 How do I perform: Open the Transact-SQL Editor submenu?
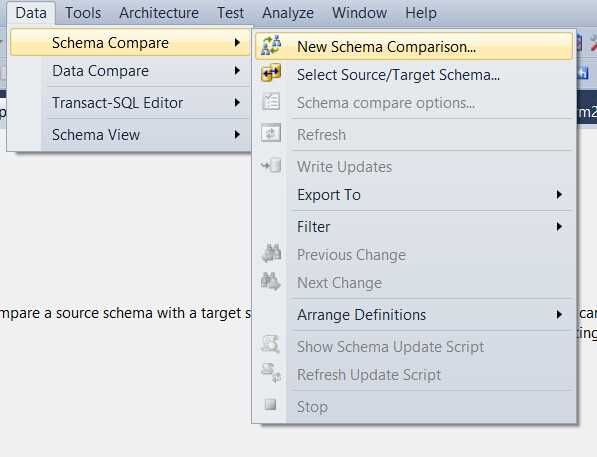pos(130,103)
